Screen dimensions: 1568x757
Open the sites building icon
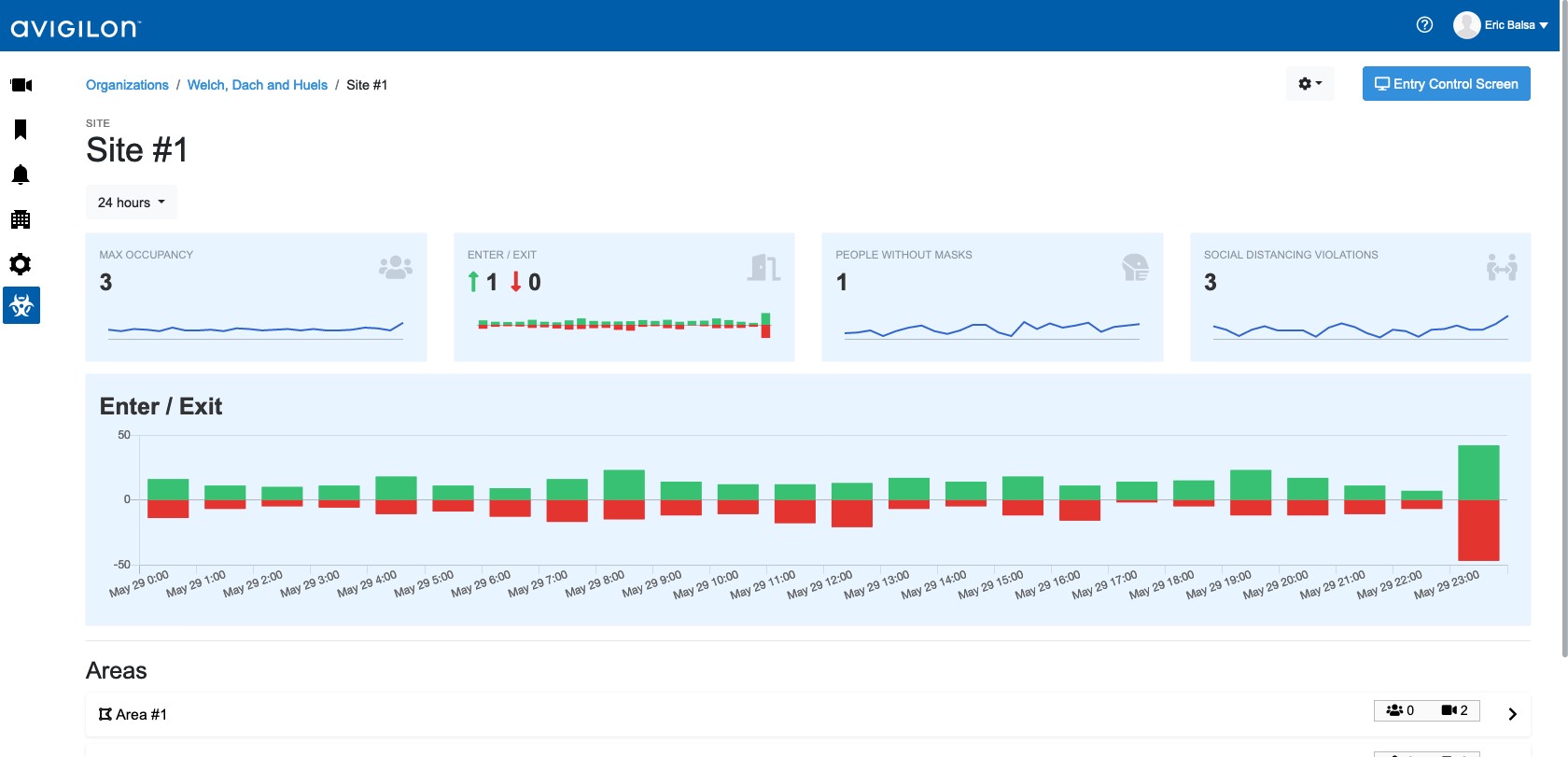pyautogui.click(x=21, y=219)
